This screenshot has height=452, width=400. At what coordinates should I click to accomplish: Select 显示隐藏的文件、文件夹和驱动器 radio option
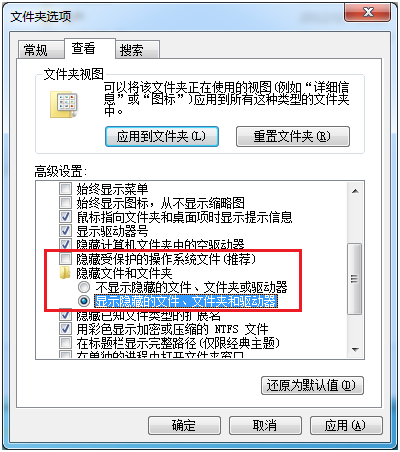pos(84,301)
